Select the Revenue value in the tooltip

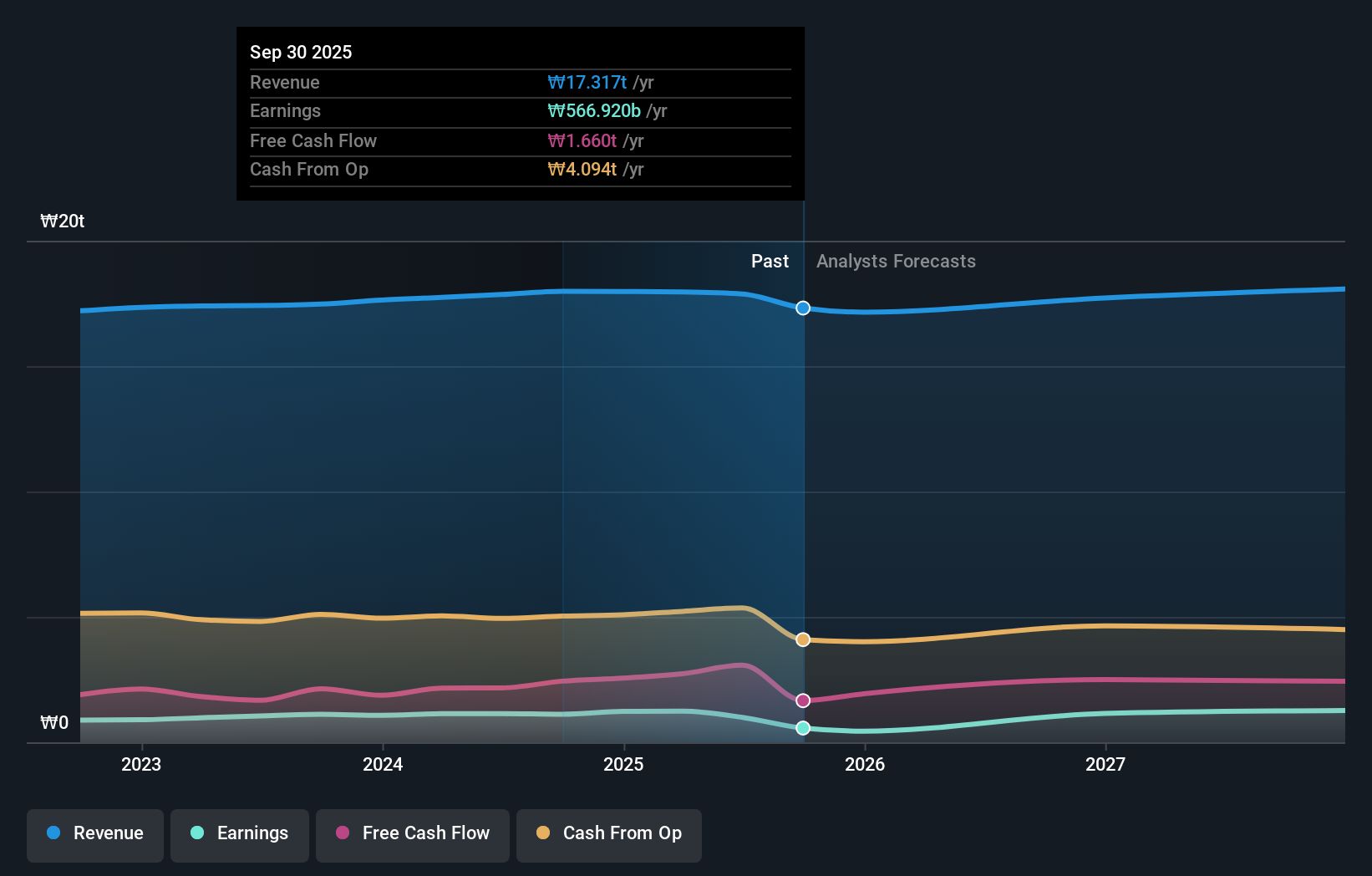click(587, 82)
